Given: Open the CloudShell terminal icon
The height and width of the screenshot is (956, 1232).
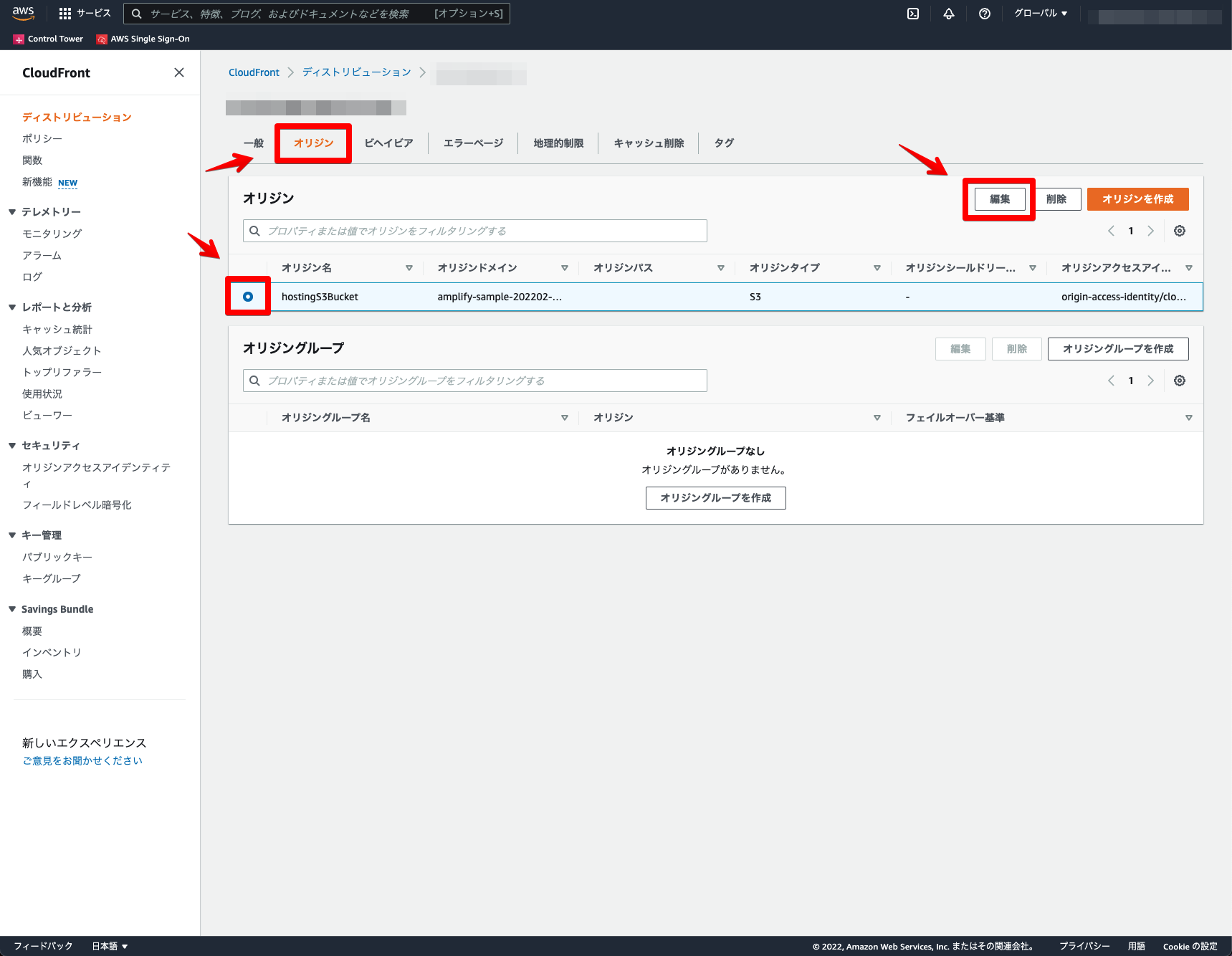Looking at the screenshot, I should pos(913,14).
